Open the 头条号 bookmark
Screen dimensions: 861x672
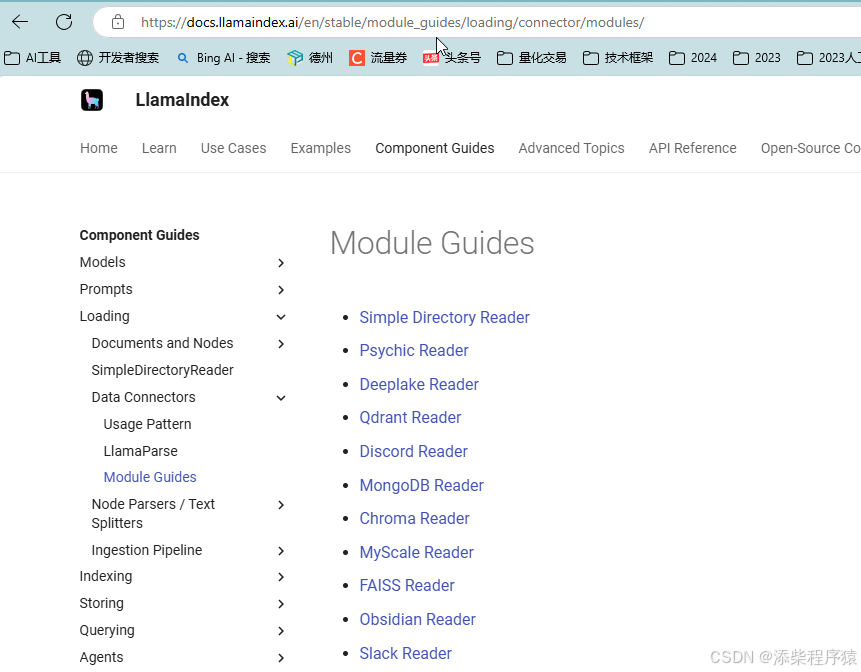click(452, 58)
